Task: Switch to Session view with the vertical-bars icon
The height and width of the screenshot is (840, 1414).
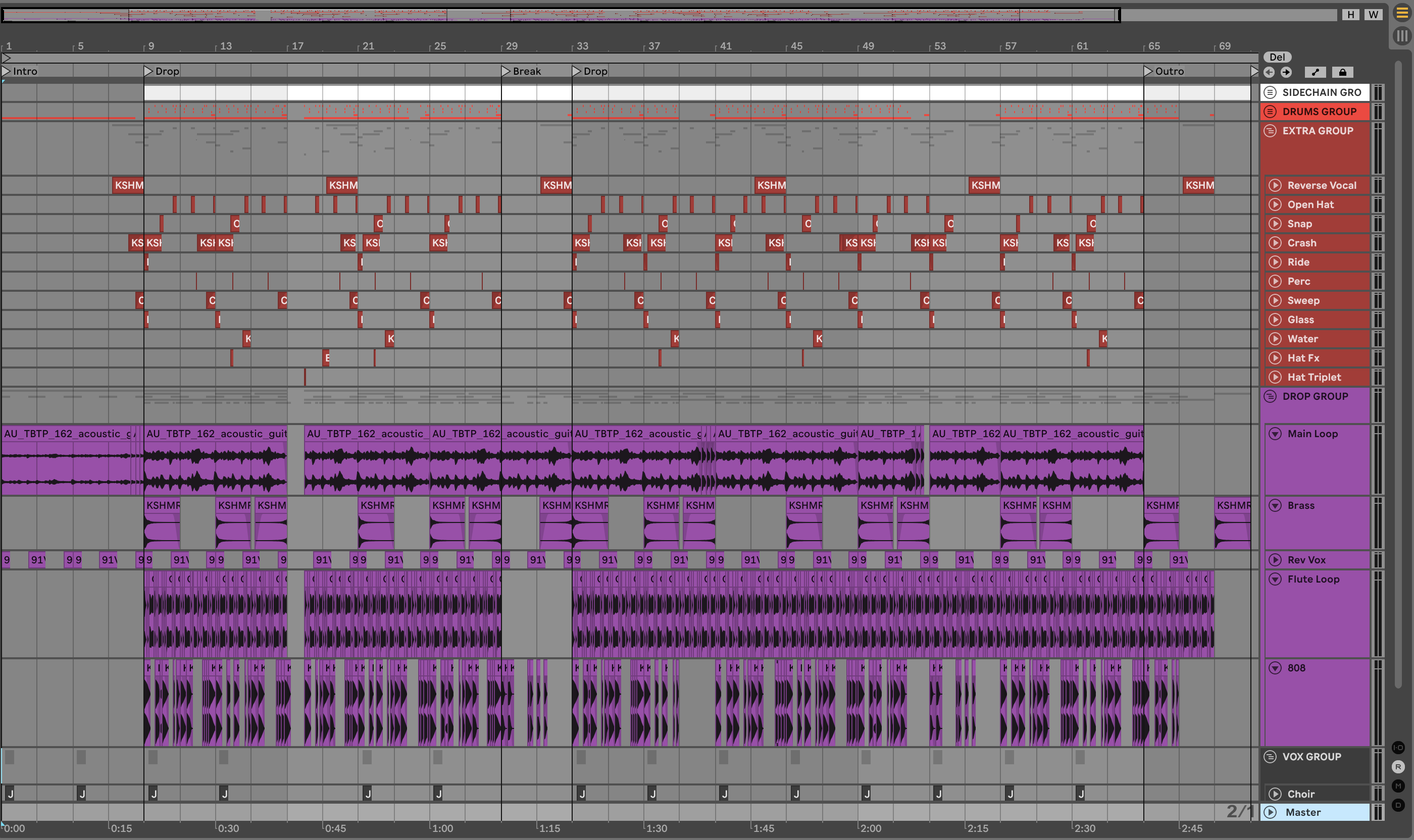Action: click(1401, 36)
